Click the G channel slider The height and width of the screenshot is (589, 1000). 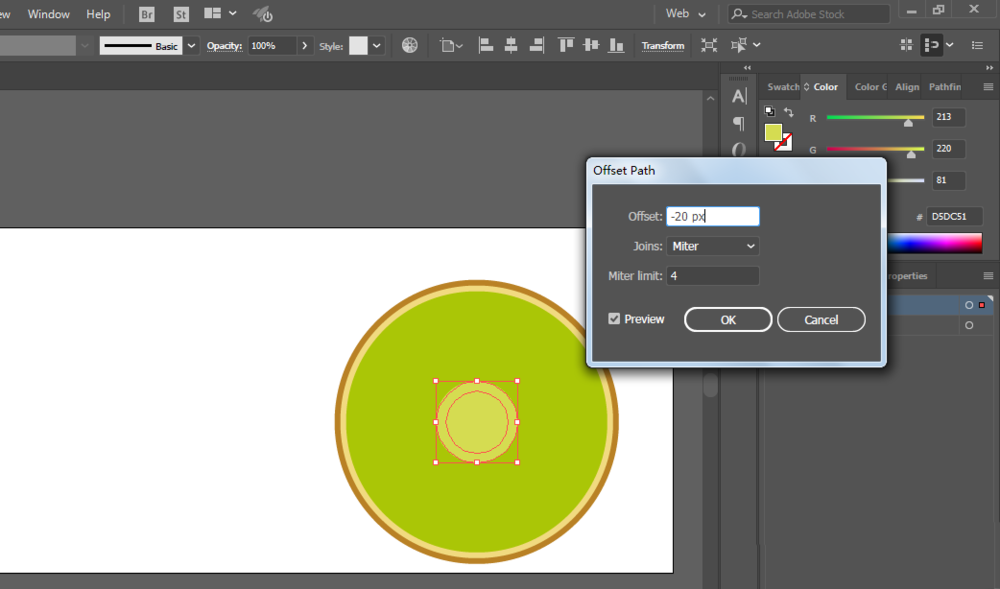875,150
